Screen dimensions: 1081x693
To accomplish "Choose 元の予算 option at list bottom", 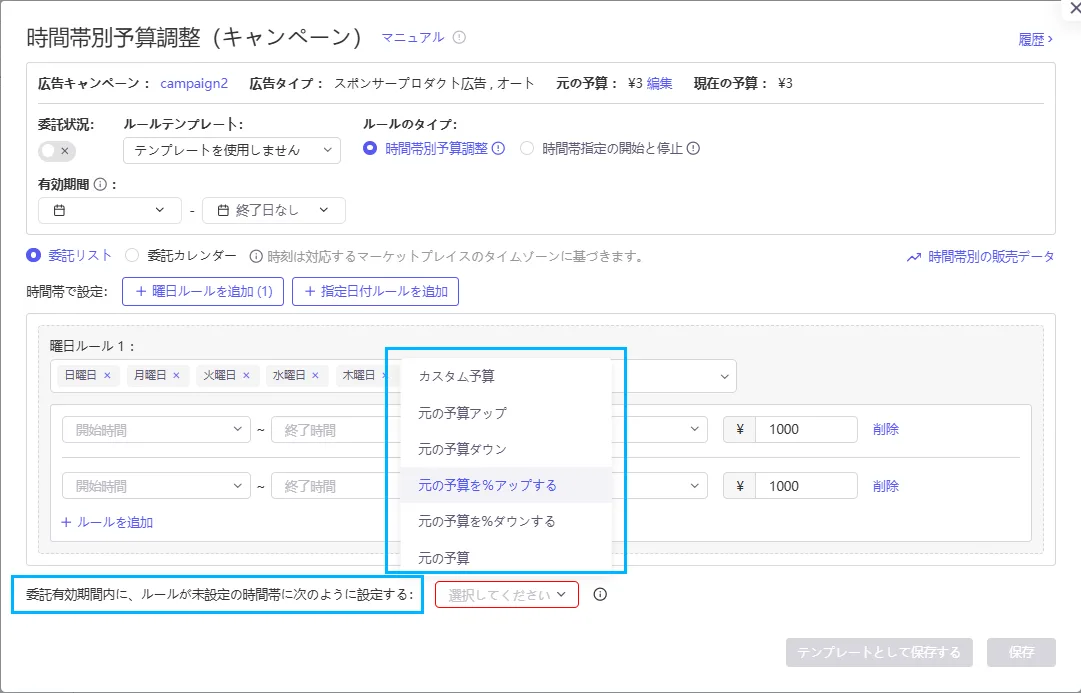I will (506, 557).
